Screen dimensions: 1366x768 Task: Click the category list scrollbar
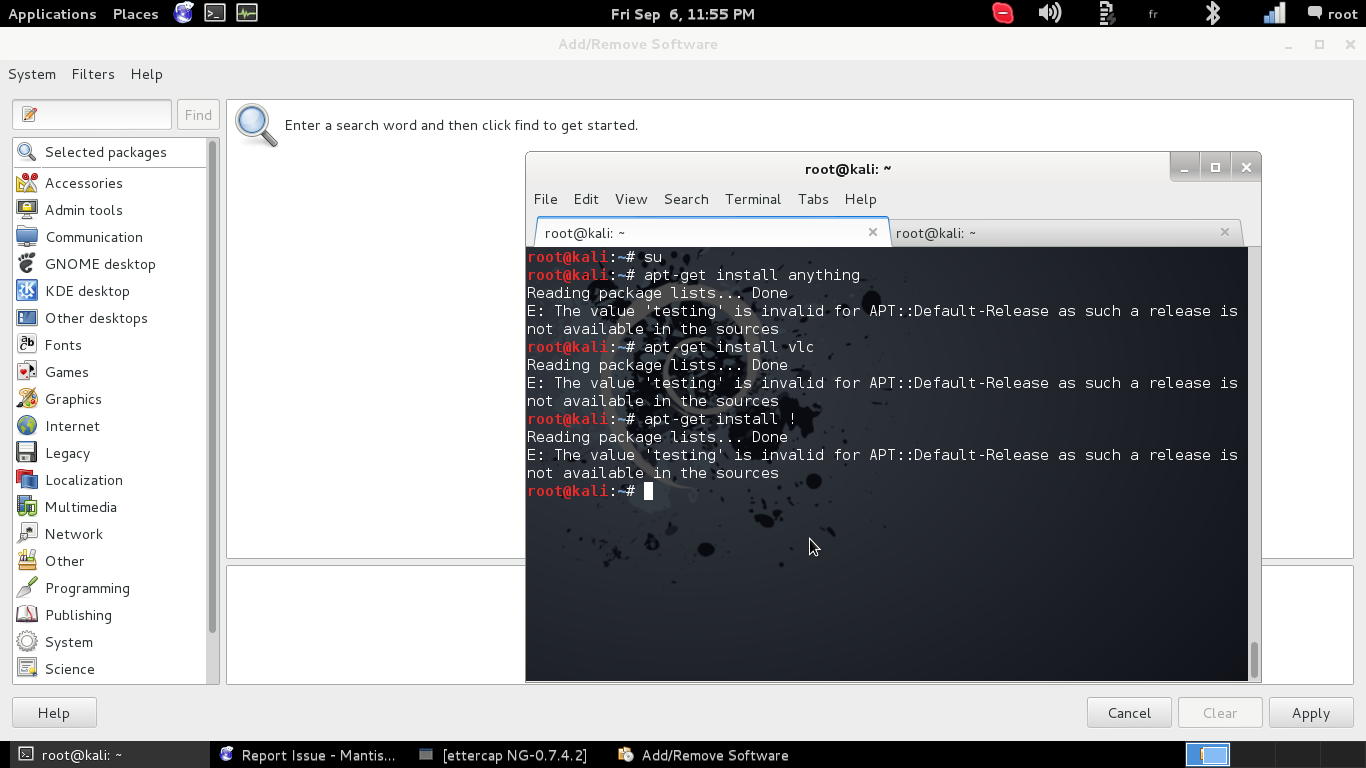212,387
